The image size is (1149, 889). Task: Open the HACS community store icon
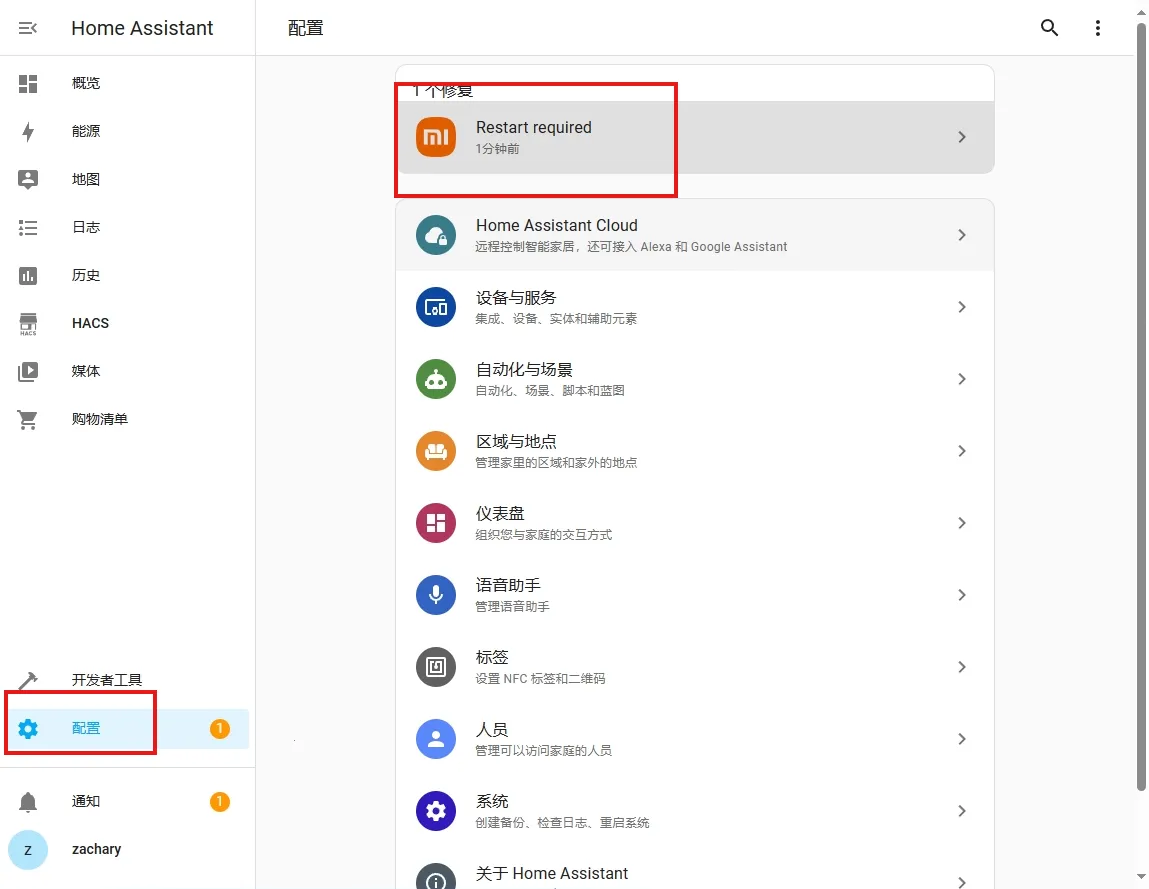[x=28, y=323]
